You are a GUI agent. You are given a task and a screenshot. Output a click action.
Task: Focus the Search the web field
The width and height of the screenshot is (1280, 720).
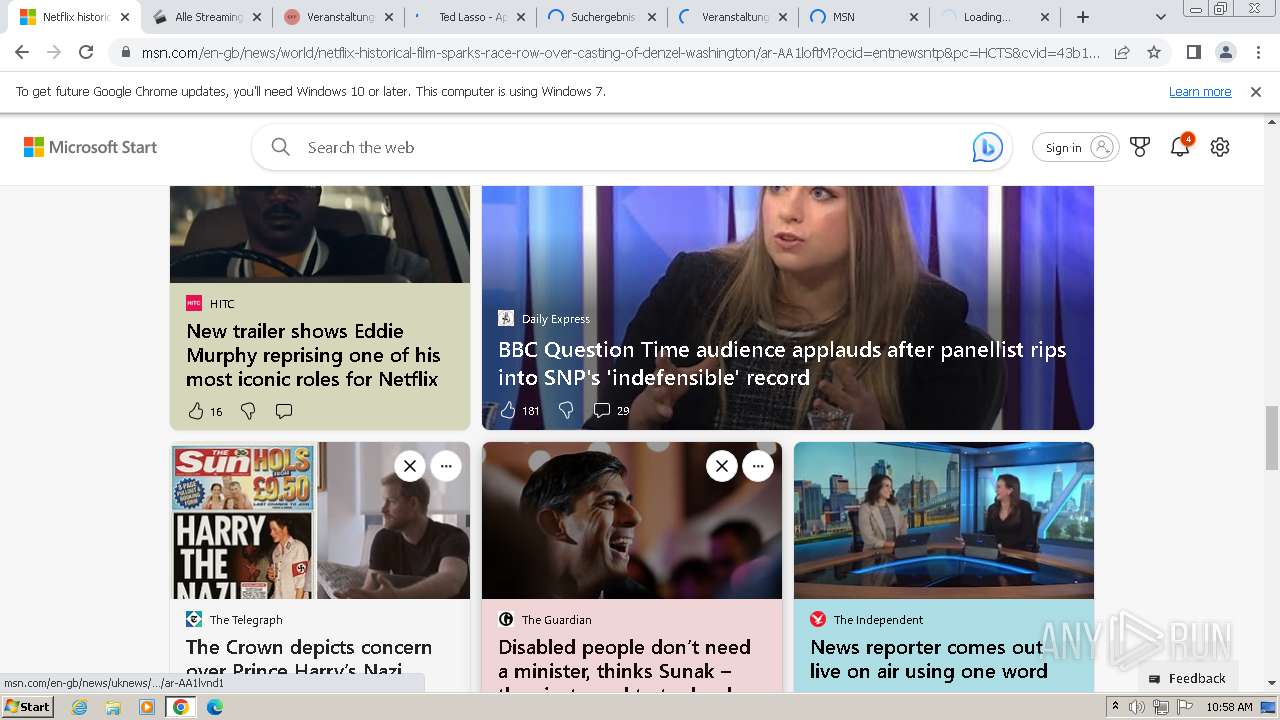point(630,147)
